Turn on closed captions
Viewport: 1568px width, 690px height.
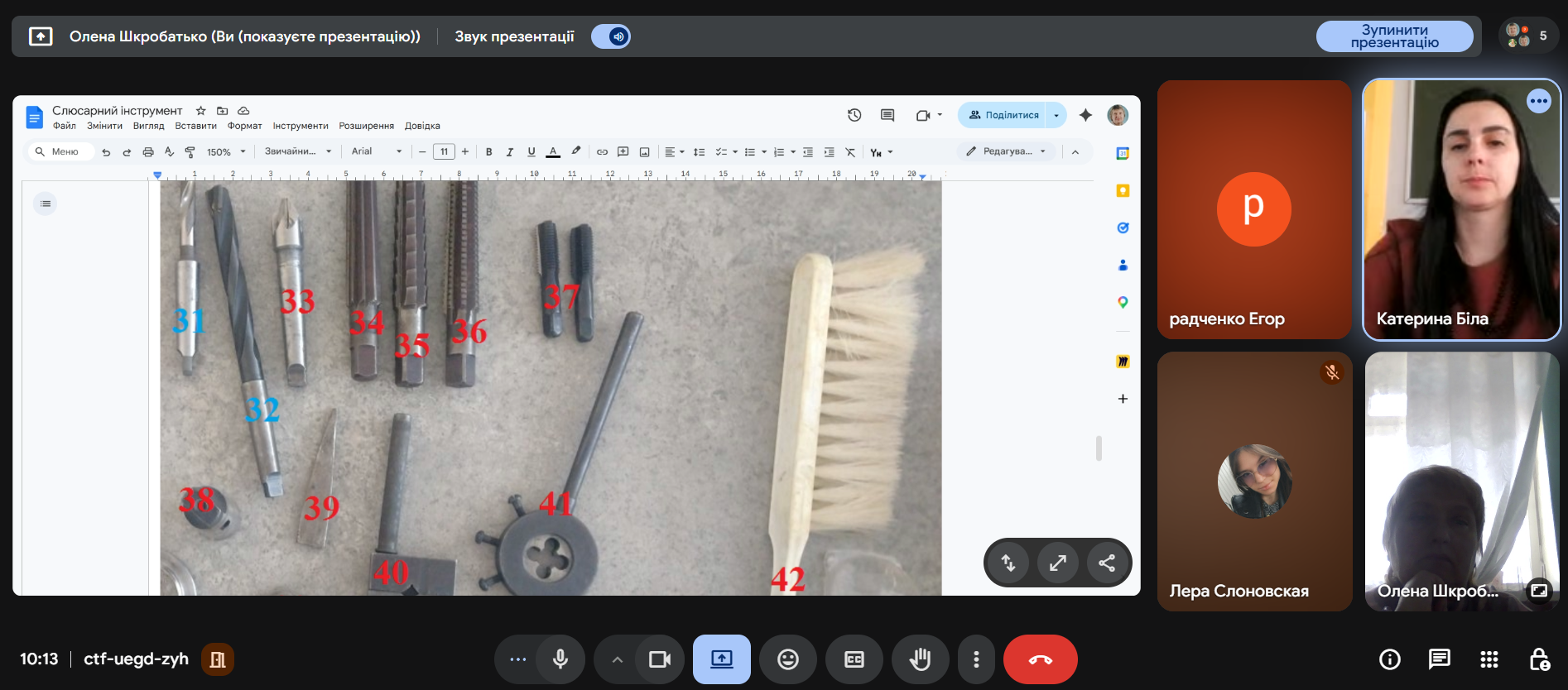[x=854, y=659]
